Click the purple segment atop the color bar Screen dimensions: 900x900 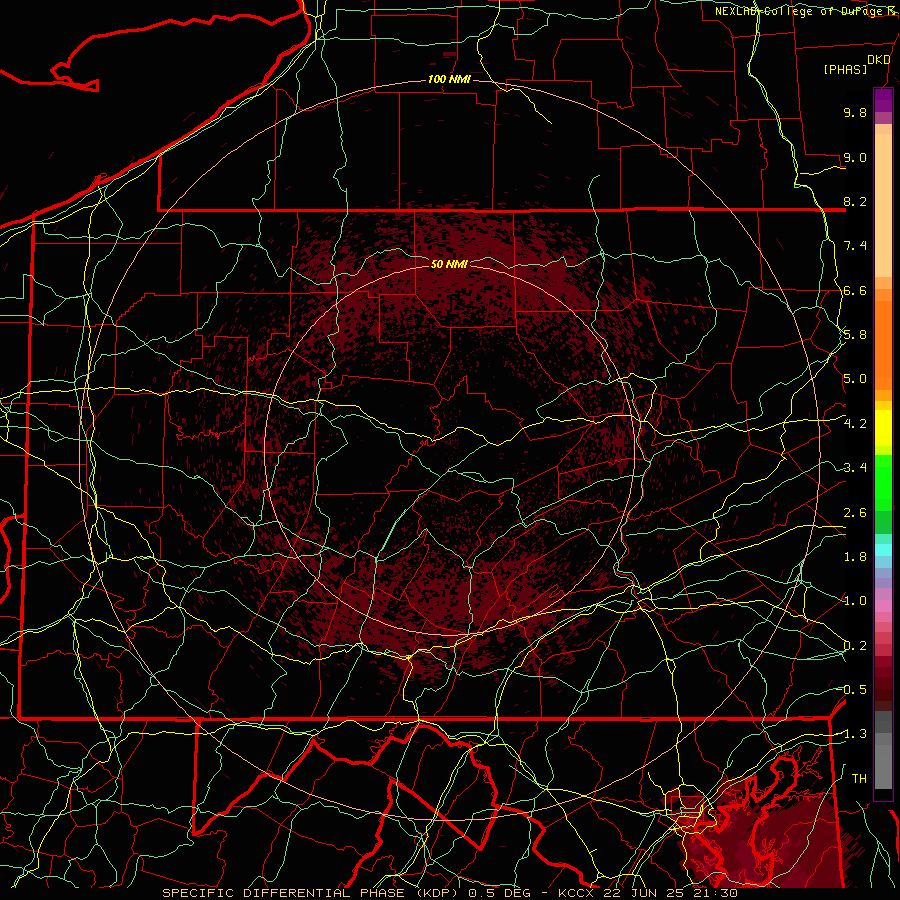[x=883, y=100]
